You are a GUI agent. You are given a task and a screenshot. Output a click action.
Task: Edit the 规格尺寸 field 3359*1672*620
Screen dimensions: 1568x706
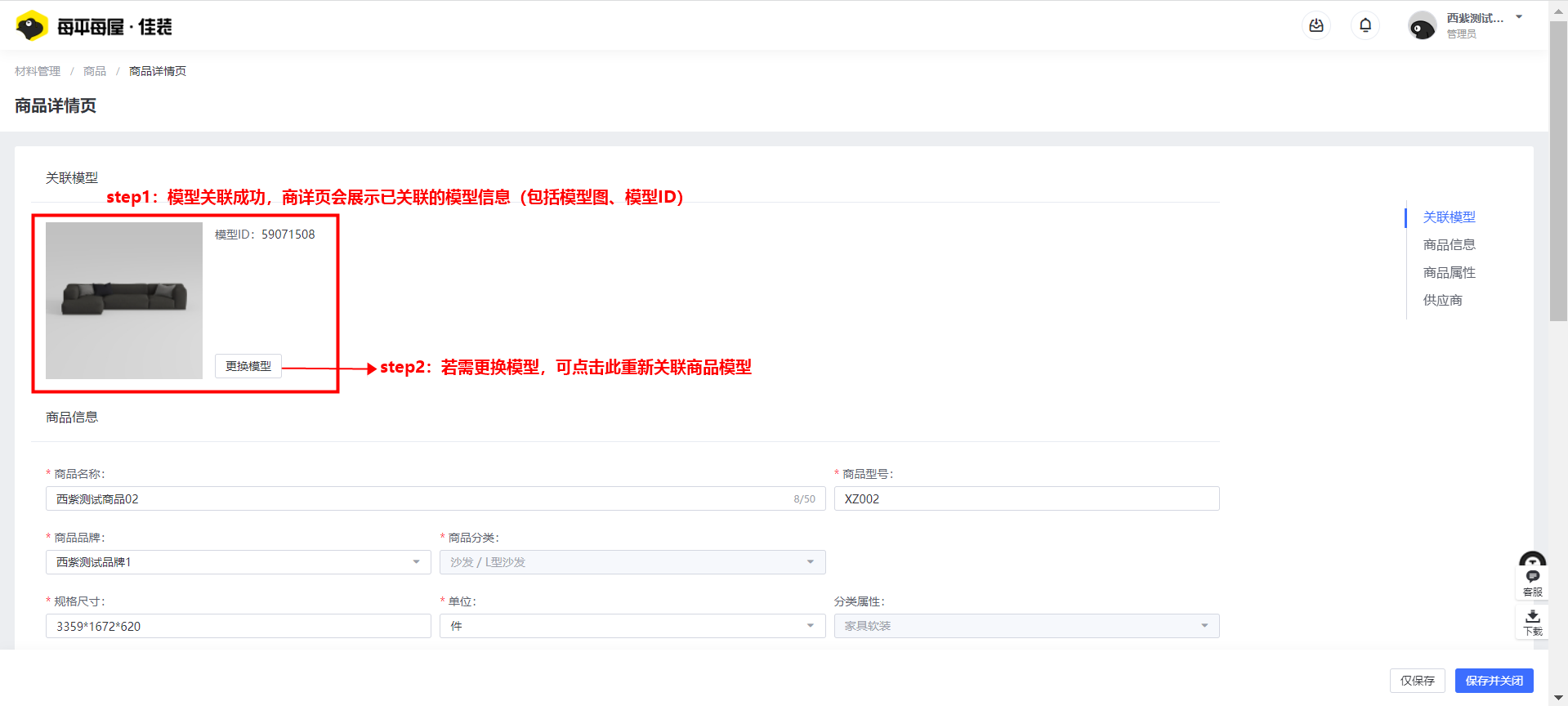pyautogui.click(x=239, y=626)
